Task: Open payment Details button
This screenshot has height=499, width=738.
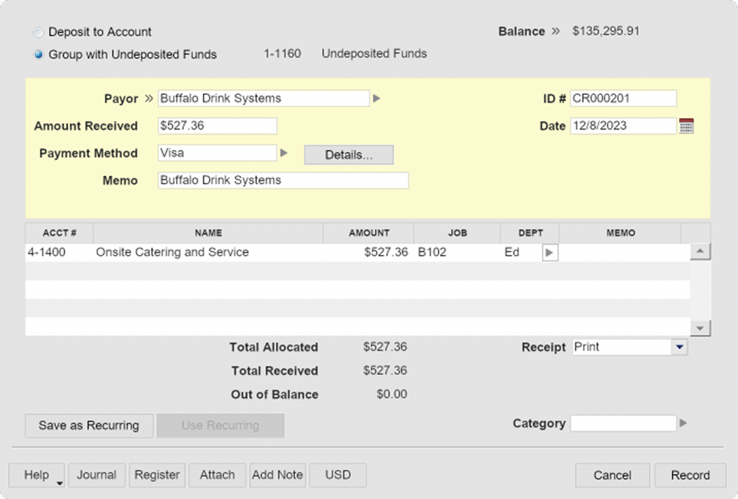Action: tap(348, 155)
